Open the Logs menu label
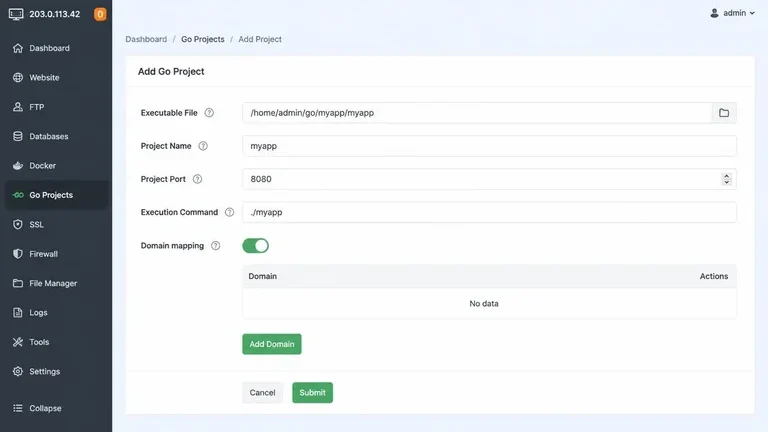This screenshot has height=432, width=768. 38,312
